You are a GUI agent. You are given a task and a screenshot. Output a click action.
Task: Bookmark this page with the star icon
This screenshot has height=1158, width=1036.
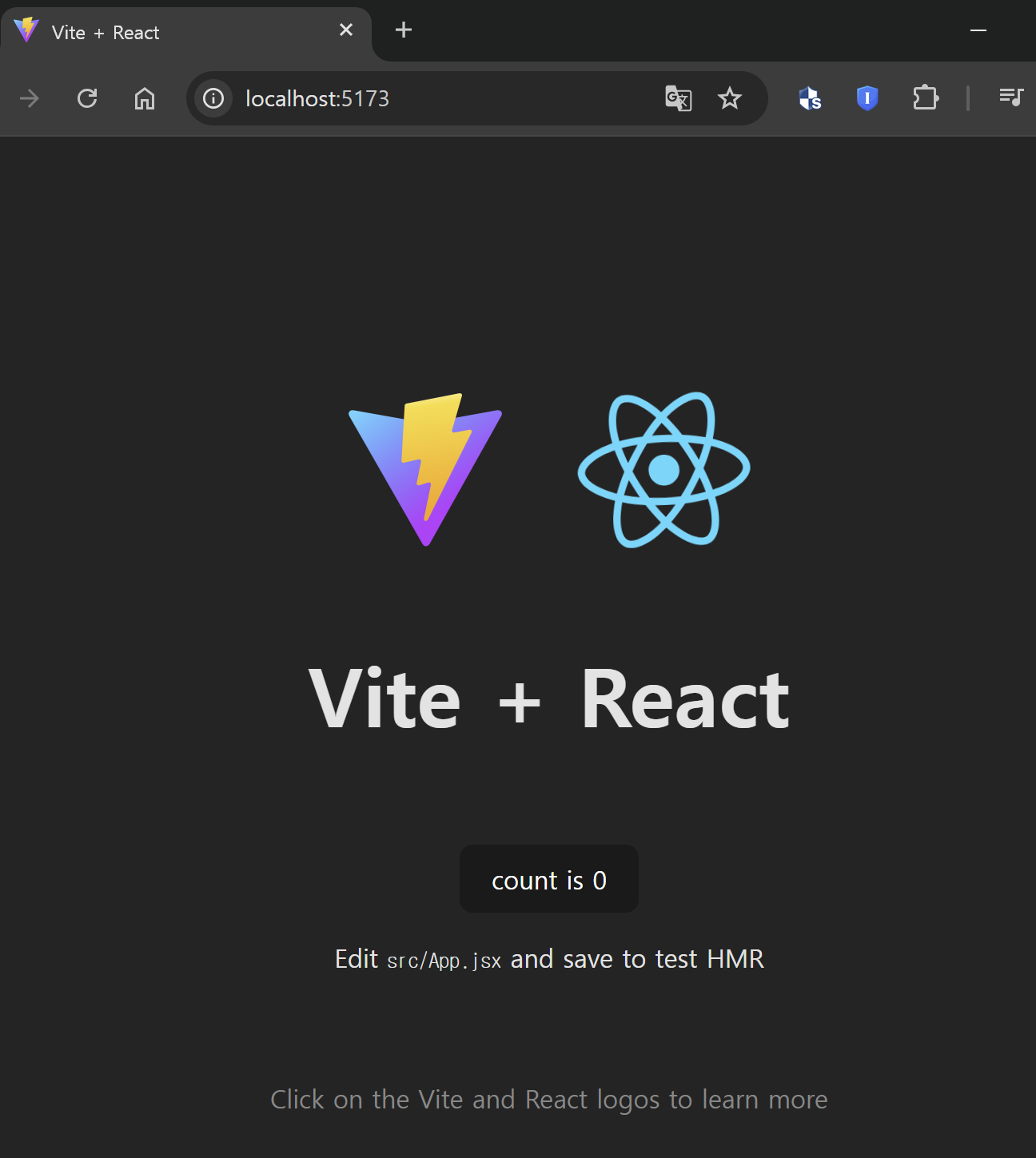tap(730, 98)
